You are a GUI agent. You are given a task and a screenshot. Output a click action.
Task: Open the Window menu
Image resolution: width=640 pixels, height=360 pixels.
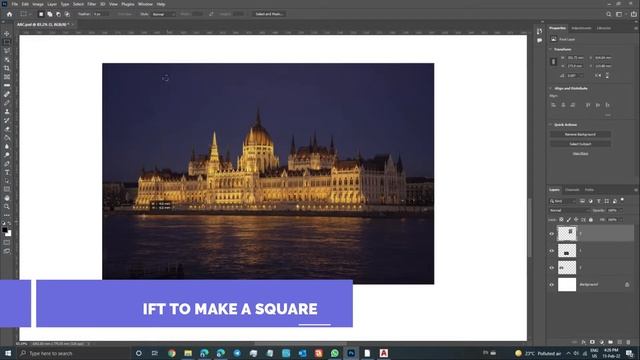pos(145,4)
